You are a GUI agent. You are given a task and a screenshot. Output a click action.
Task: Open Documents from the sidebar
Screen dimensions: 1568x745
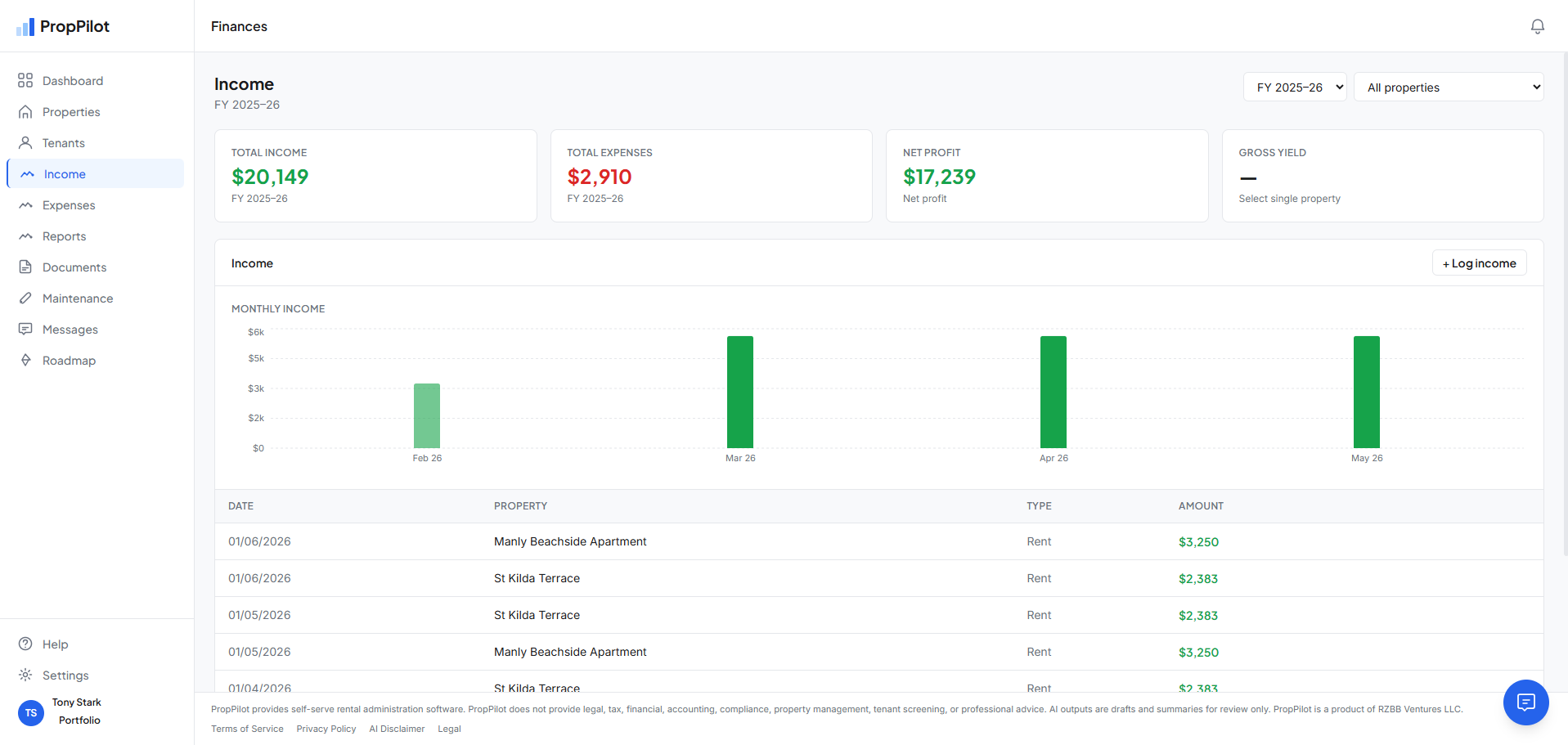pyautogui.click(x=96, y=267)
